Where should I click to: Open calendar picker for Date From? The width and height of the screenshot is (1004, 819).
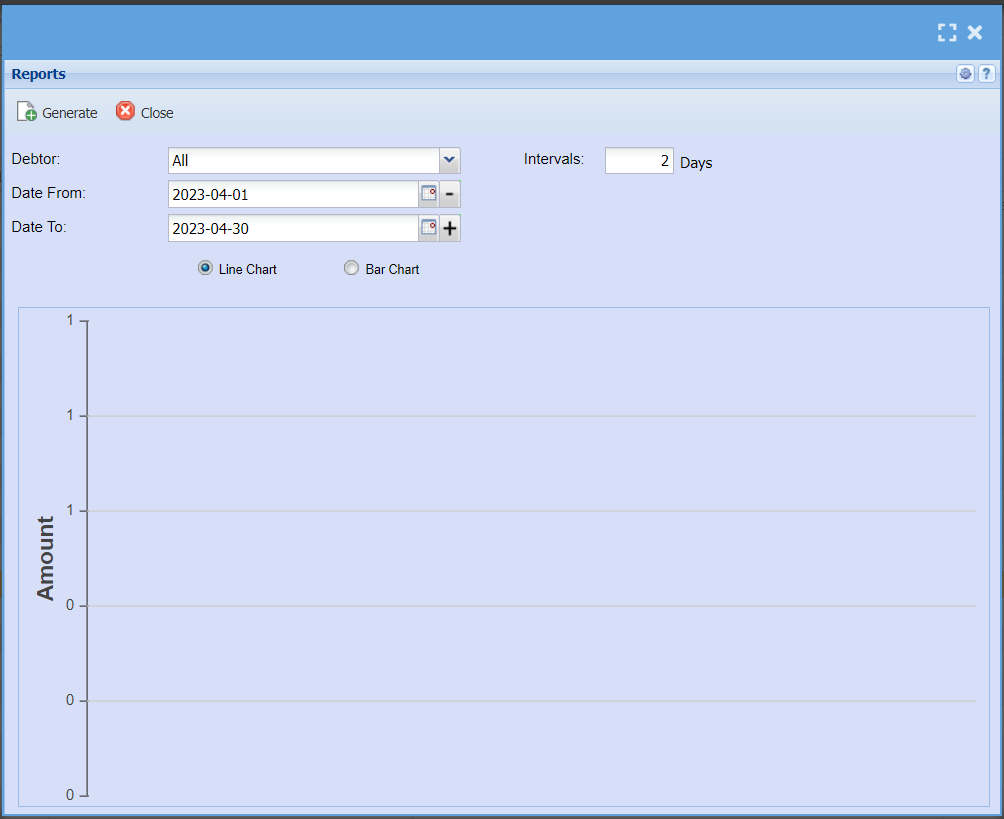tap(428, 194)
